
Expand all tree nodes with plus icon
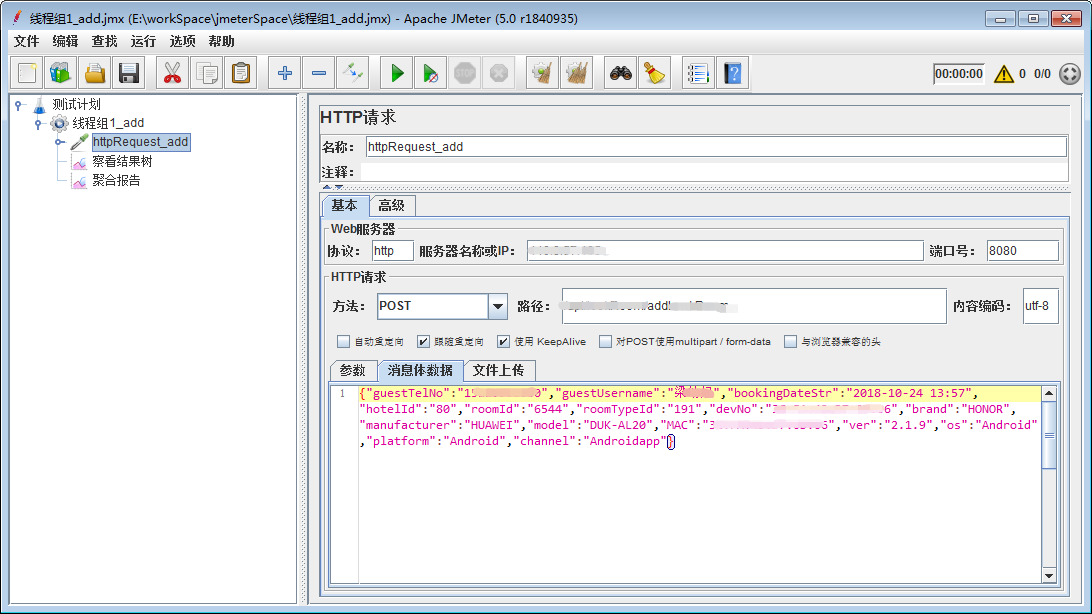pos(285,73)
